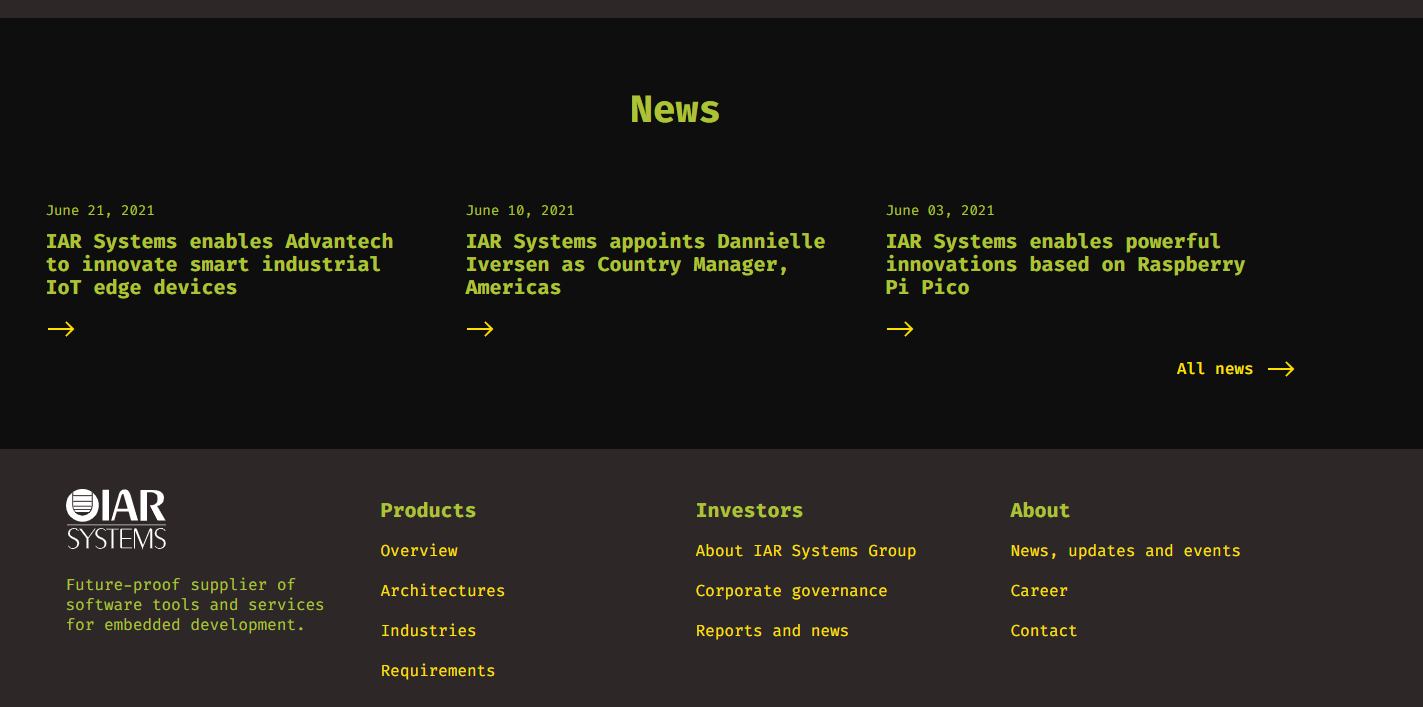Visit About IAR Systems Group
This screenshot has width=1423, height=707.
806,551
